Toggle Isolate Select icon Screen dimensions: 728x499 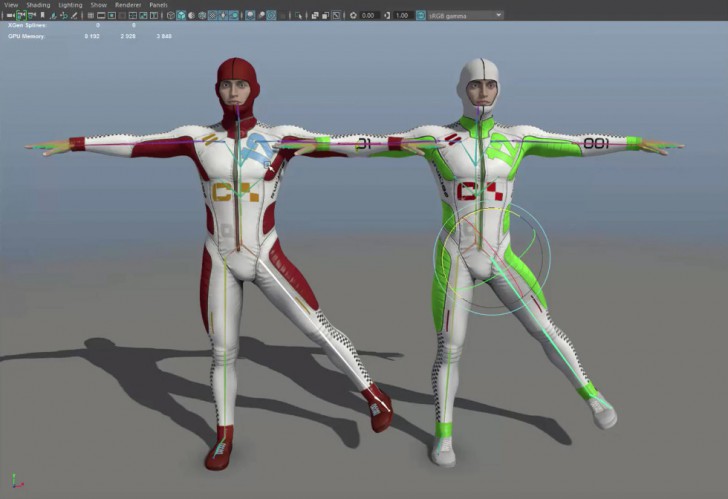coord(299,16)
